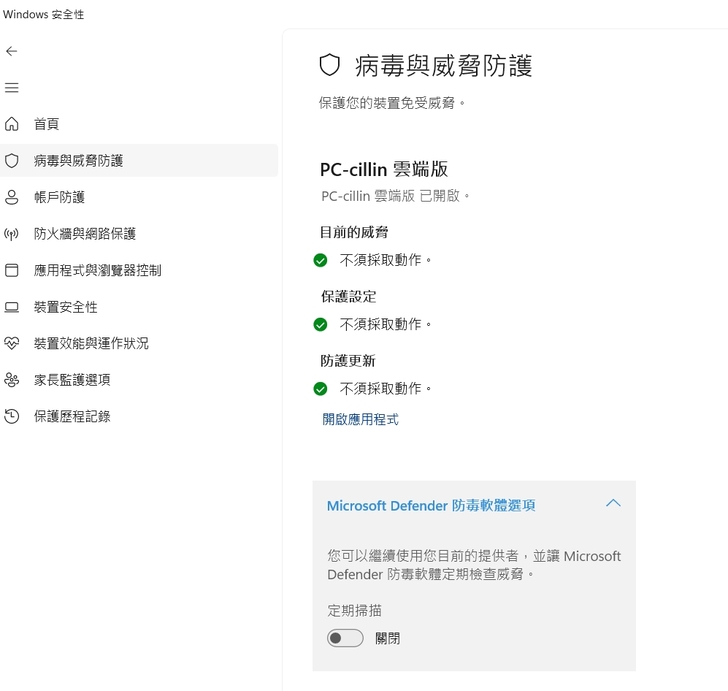Viewport: 728px width, 691px height.
Task: Click the family icon for 家長監護選項
Action: [x=12, y=380]
